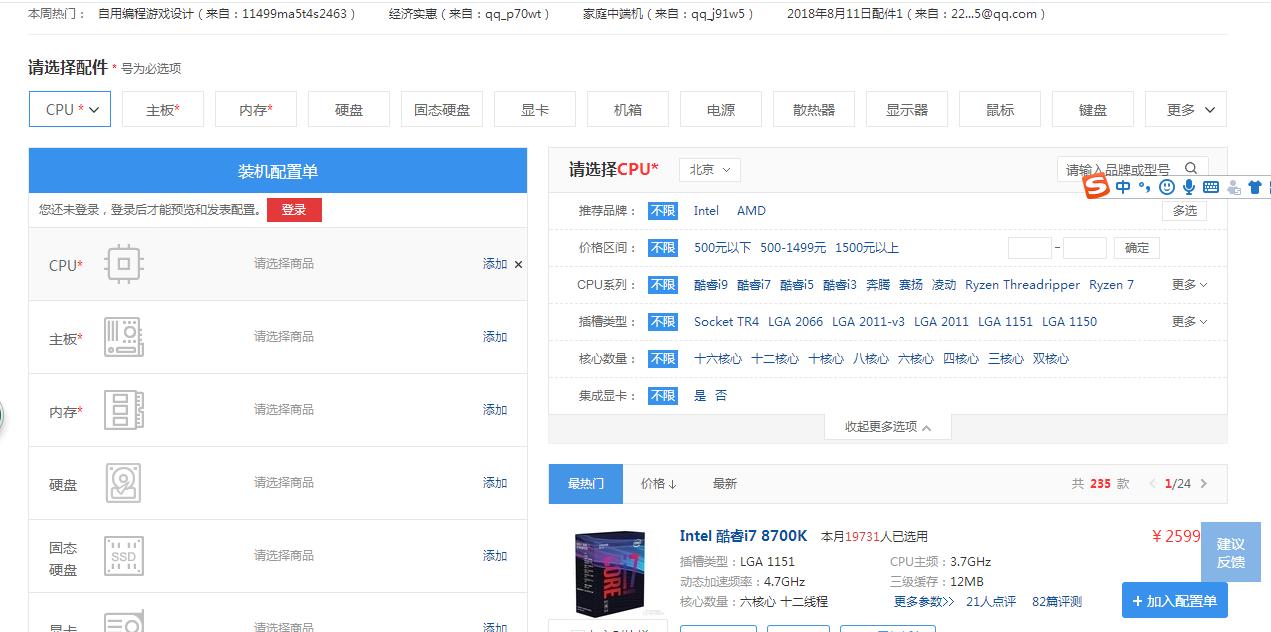Choose 是 under 集成显卡 filter
This screenshot has height=632, width=1271.
tap(699, 395)
